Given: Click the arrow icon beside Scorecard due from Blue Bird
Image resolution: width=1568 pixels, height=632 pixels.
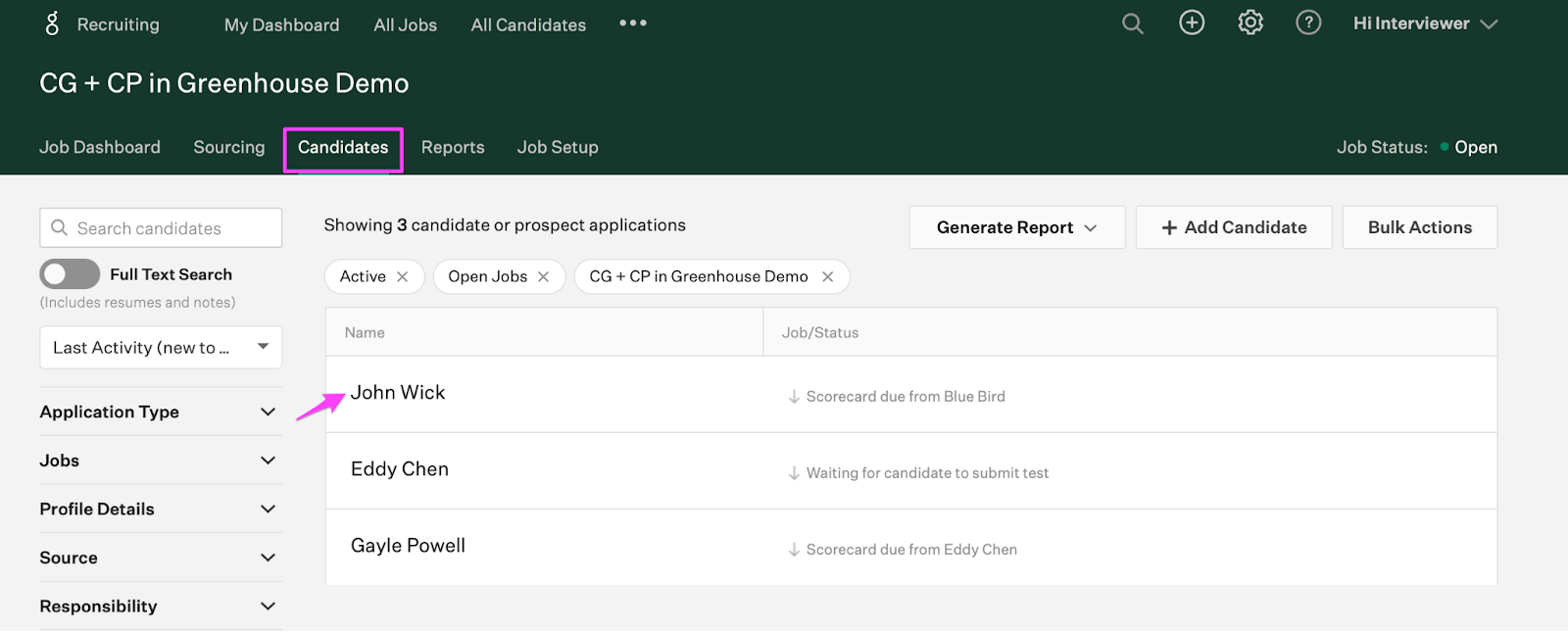Looking at the screenshot, I should pos(794,397).
